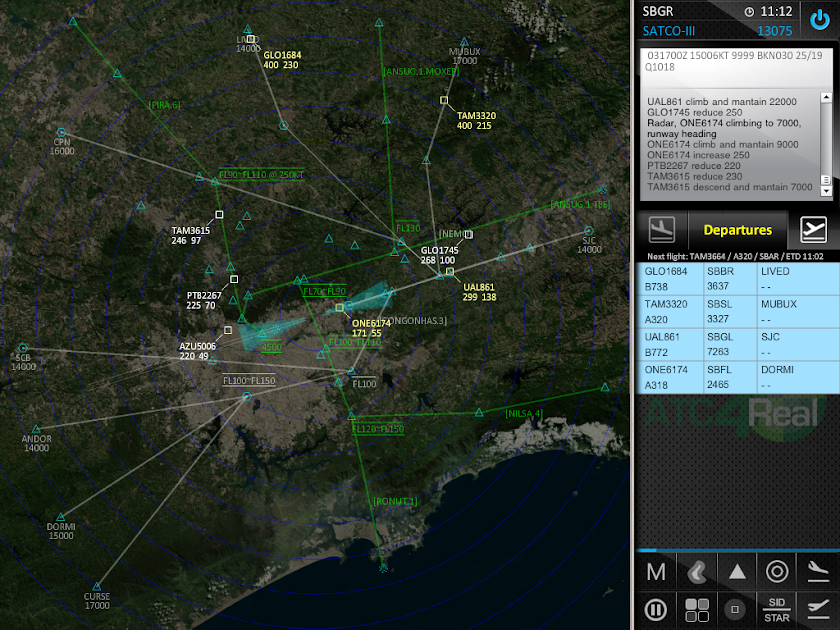Viewport: 840px width, 630px height.
Task: Toggle the range rings icon
Action: click(777, 572)
